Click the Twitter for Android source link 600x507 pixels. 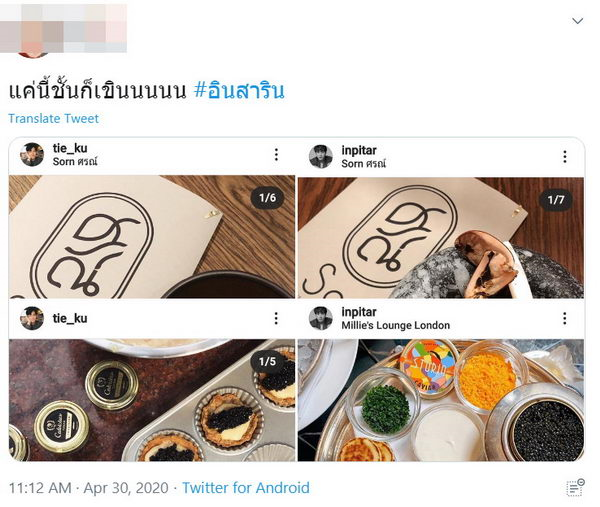246,488
